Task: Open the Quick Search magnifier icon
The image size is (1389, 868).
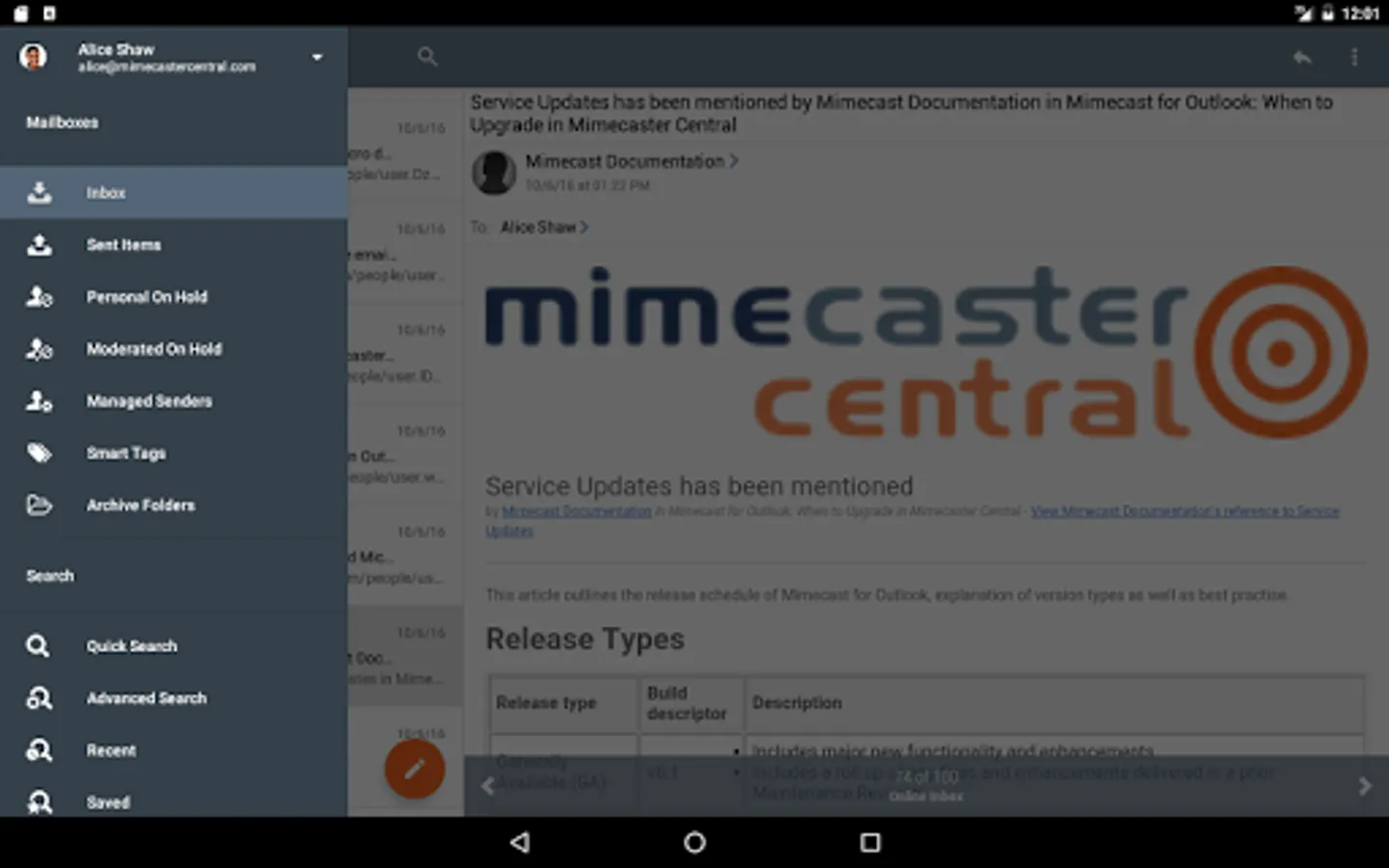Action: pos(38,646)
